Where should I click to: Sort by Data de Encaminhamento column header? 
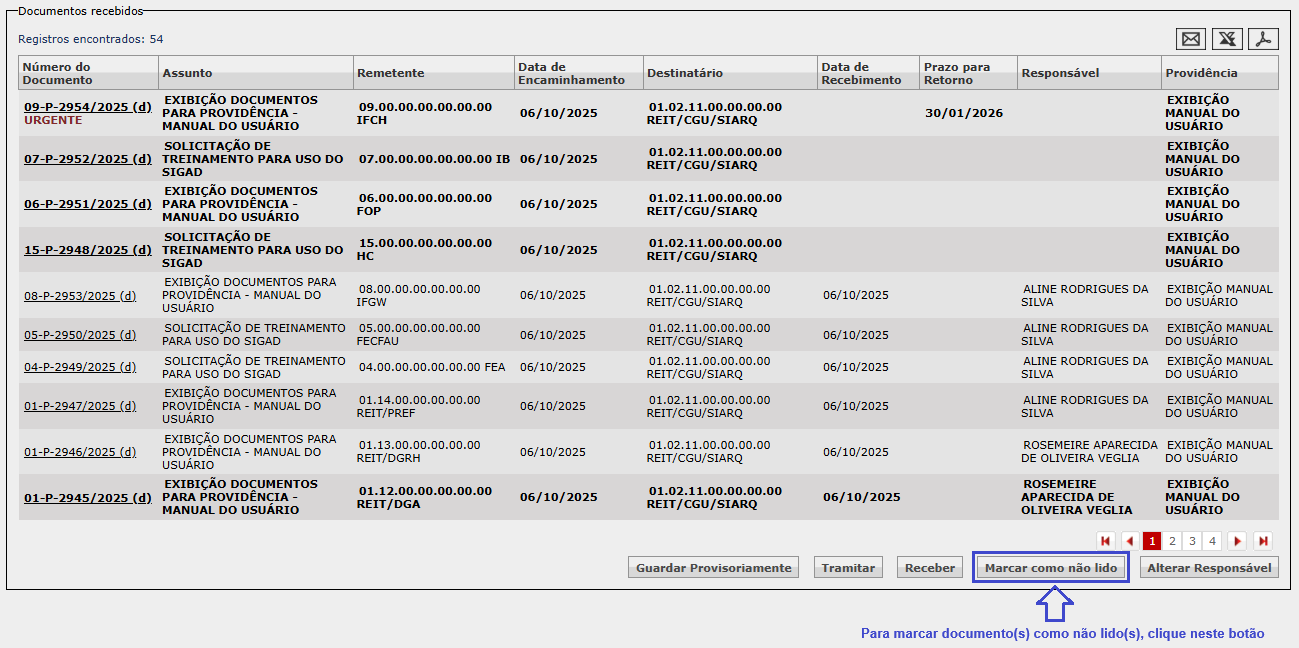[571, 73]
